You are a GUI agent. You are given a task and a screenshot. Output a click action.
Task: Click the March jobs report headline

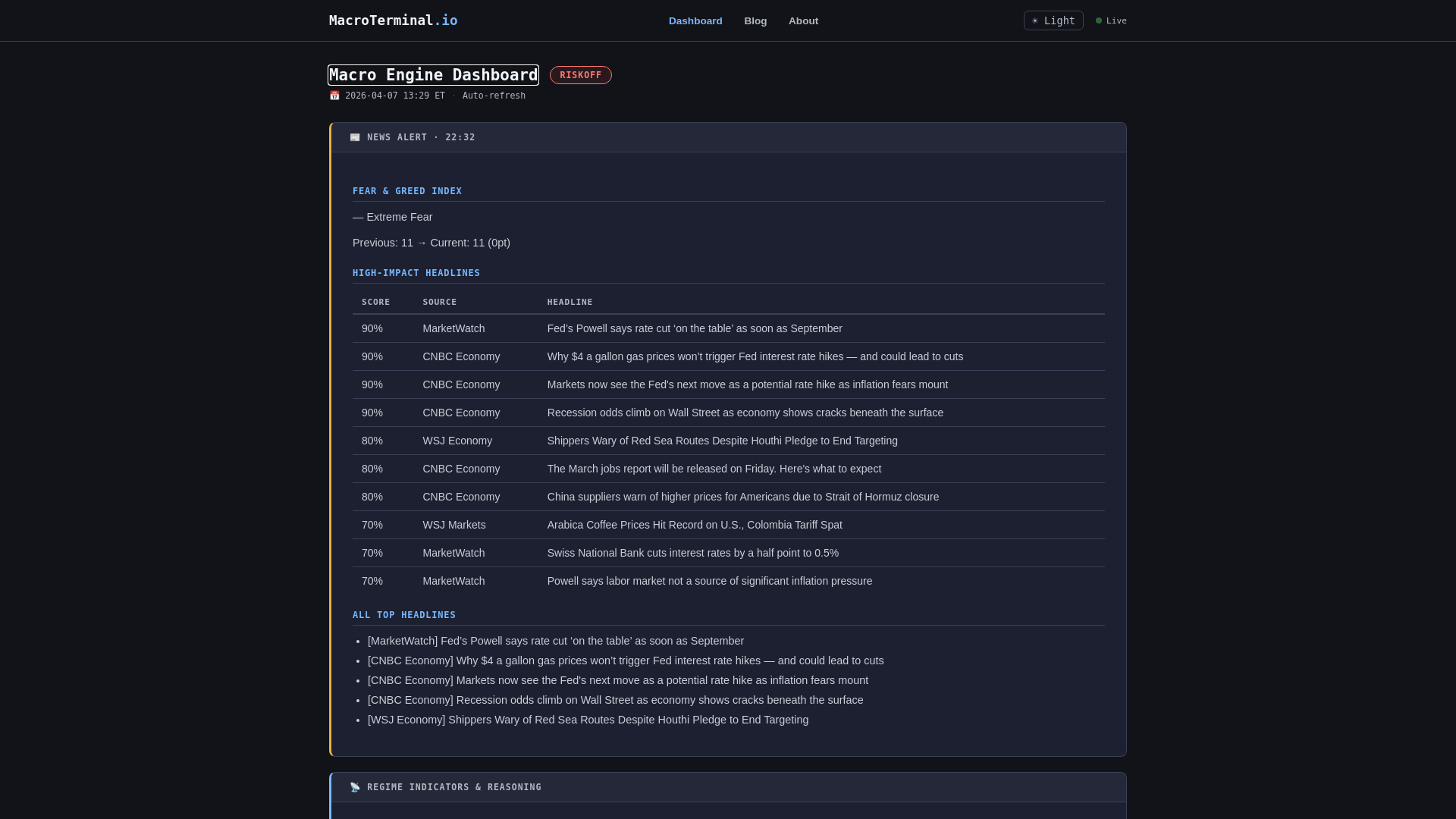[x=714, y=469]
